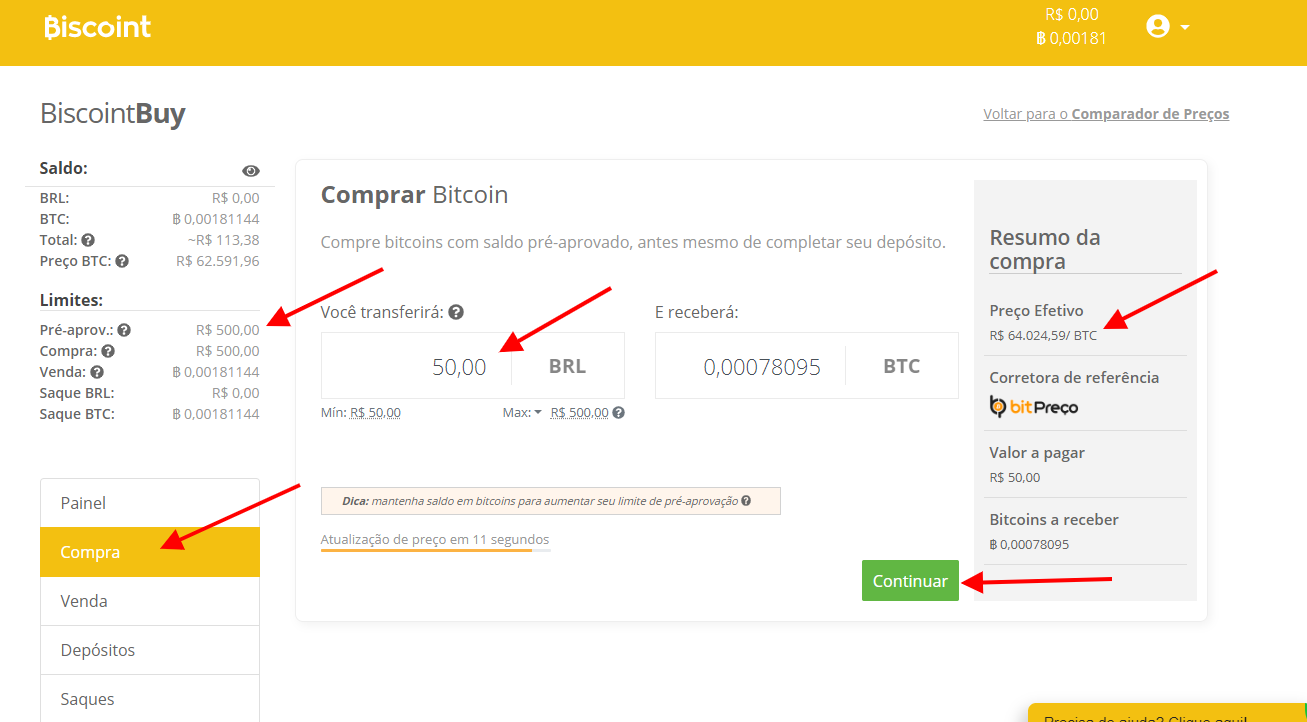Click help icon beside Compra limit

(108, 351)
